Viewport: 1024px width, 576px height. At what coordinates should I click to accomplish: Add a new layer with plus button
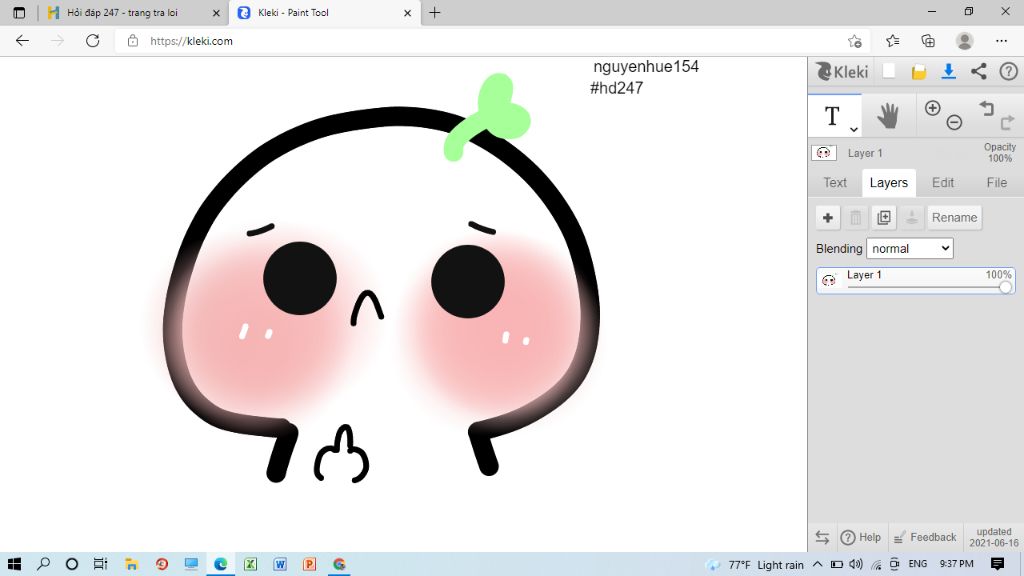pos(827,217)
